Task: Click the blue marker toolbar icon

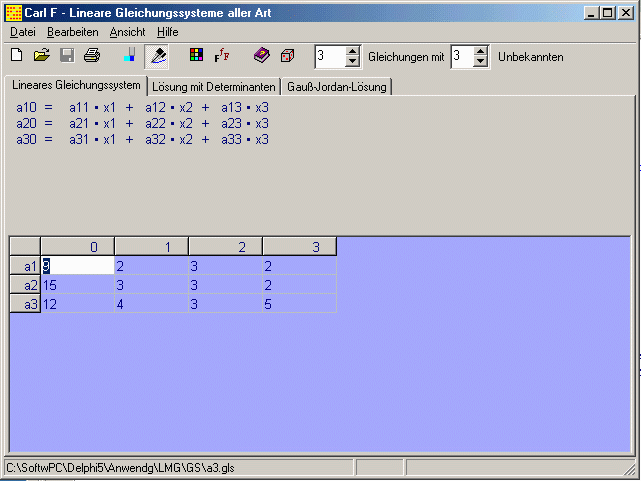Action: pos(129,56)
